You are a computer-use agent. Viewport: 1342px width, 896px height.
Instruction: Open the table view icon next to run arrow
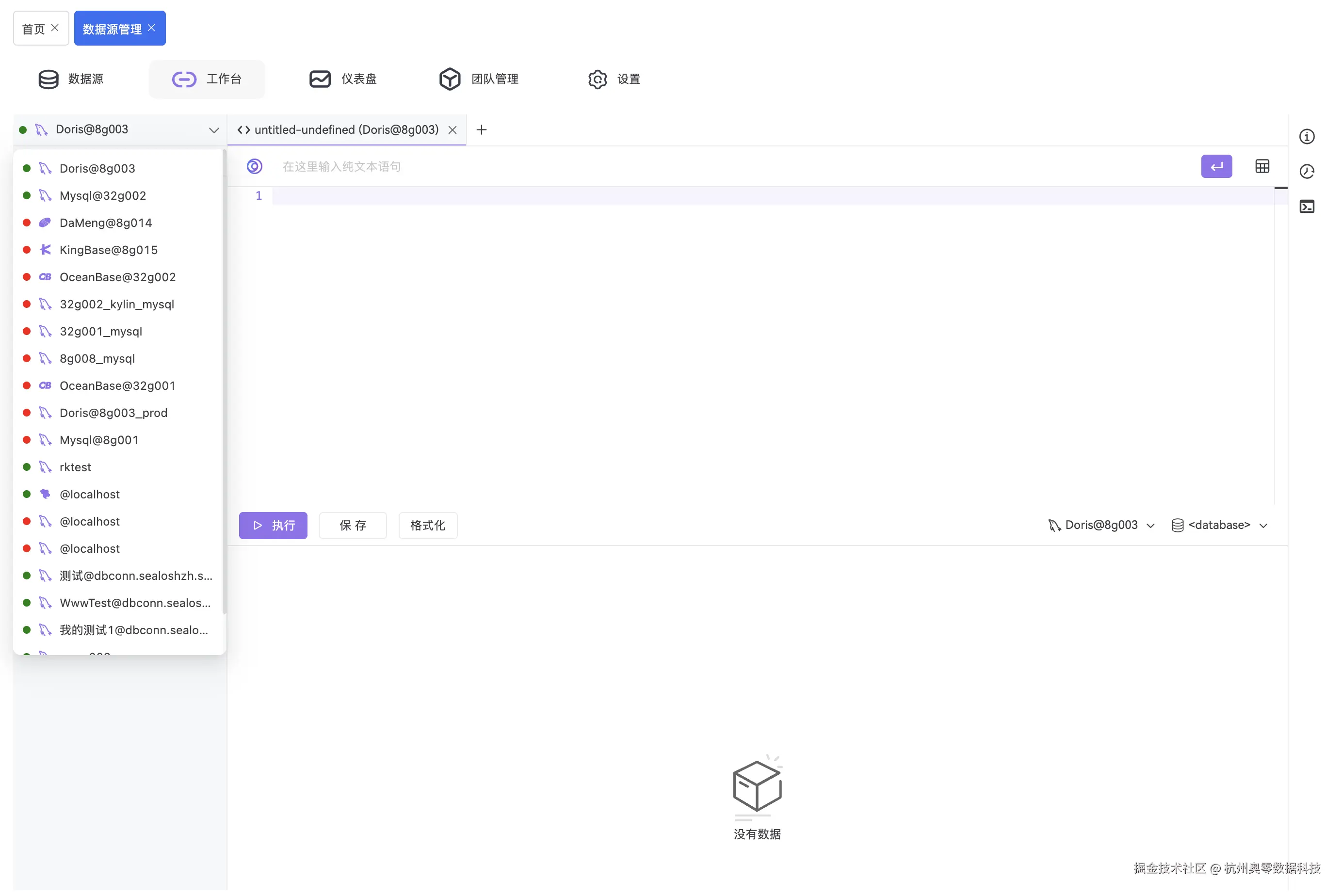1262,166
